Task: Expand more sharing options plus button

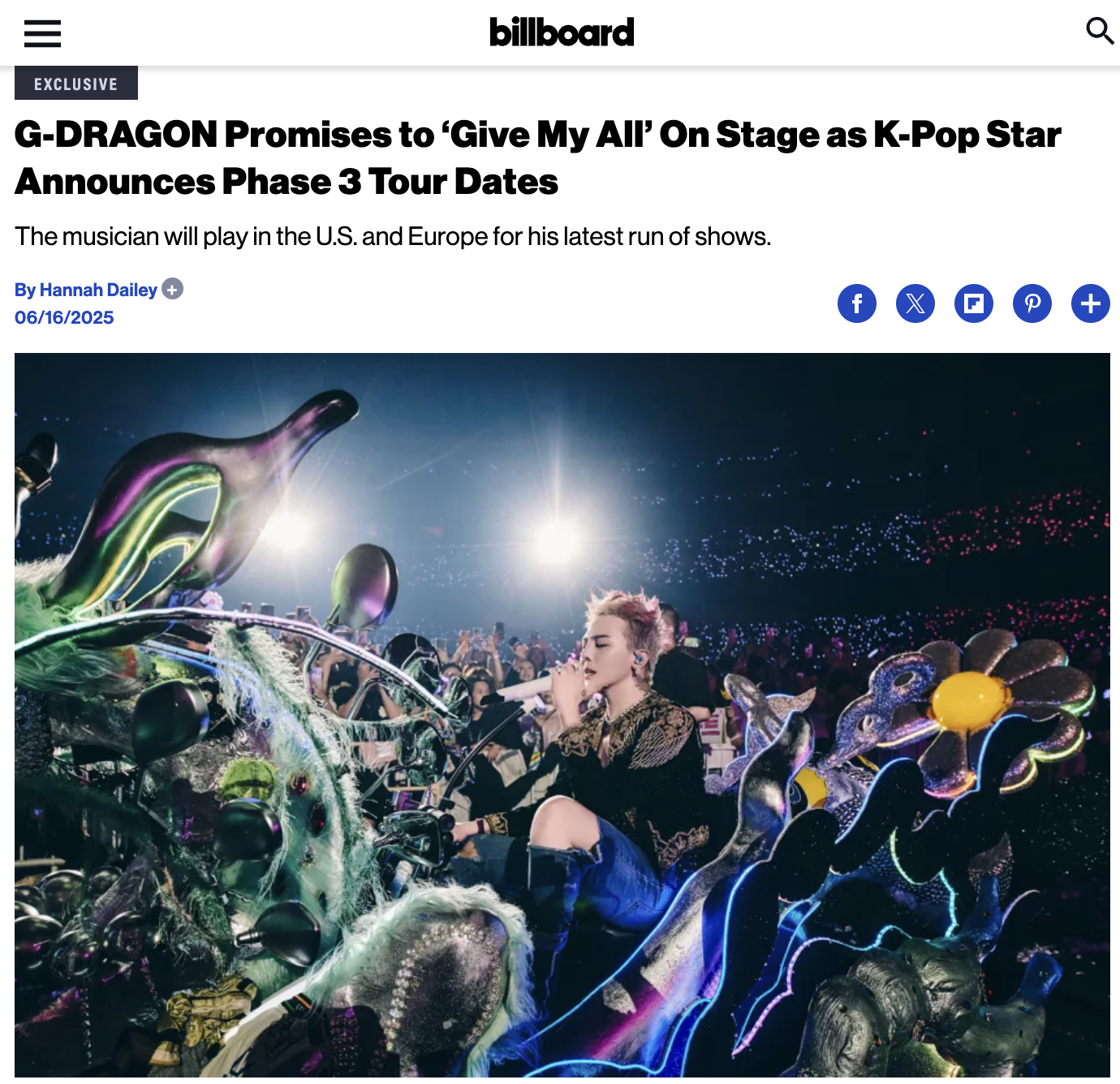Action: (x=1091, y=303)
